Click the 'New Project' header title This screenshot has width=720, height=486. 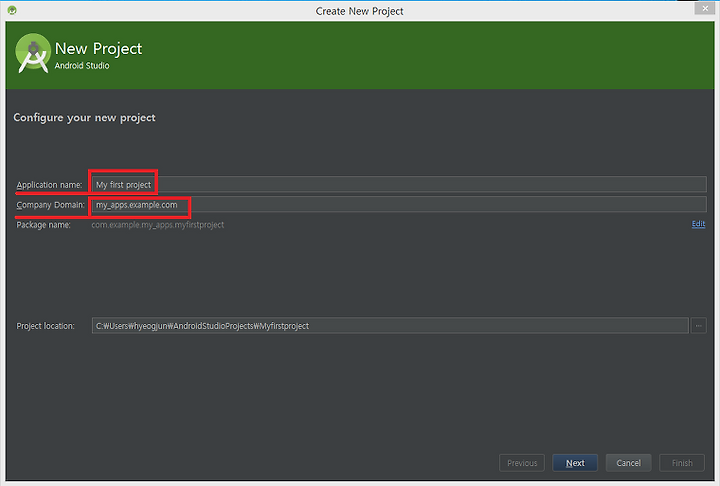point(98,49)
